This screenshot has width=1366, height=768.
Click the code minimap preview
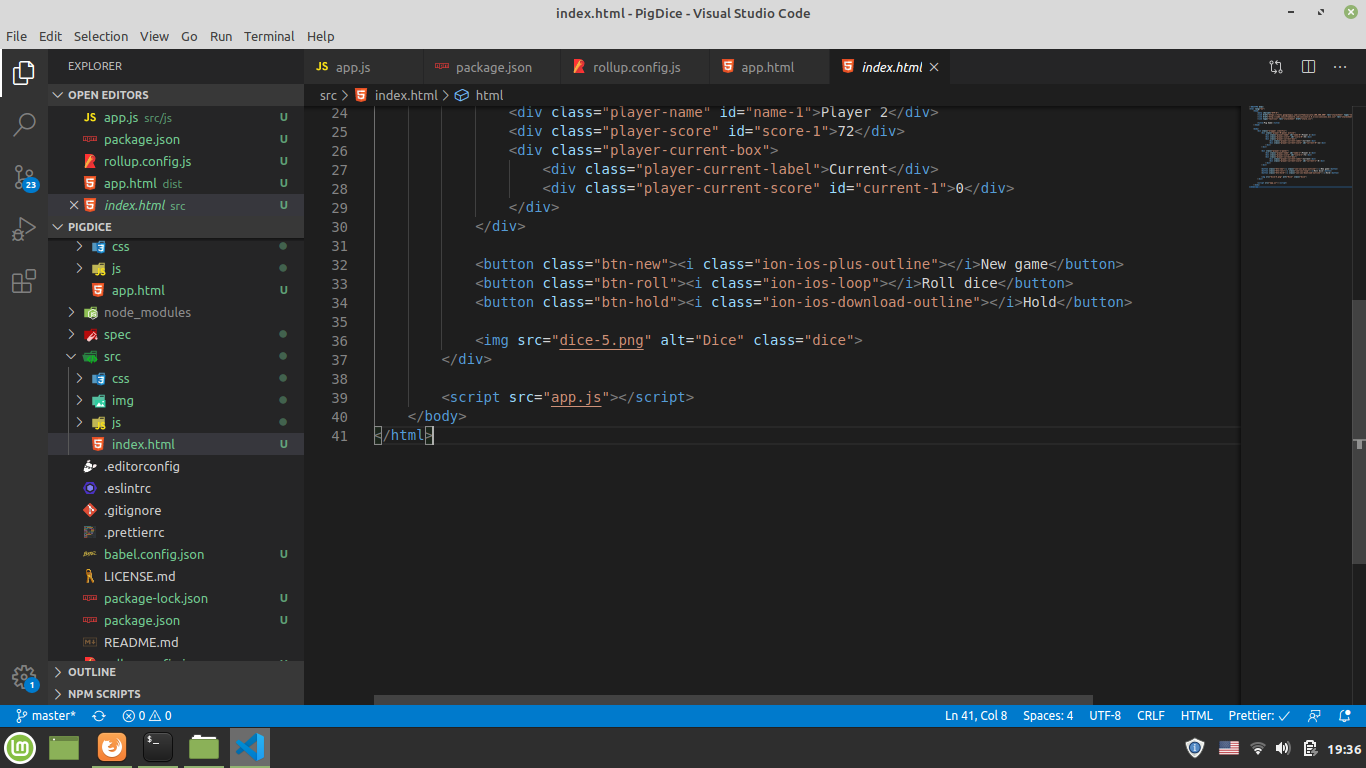1295,145
